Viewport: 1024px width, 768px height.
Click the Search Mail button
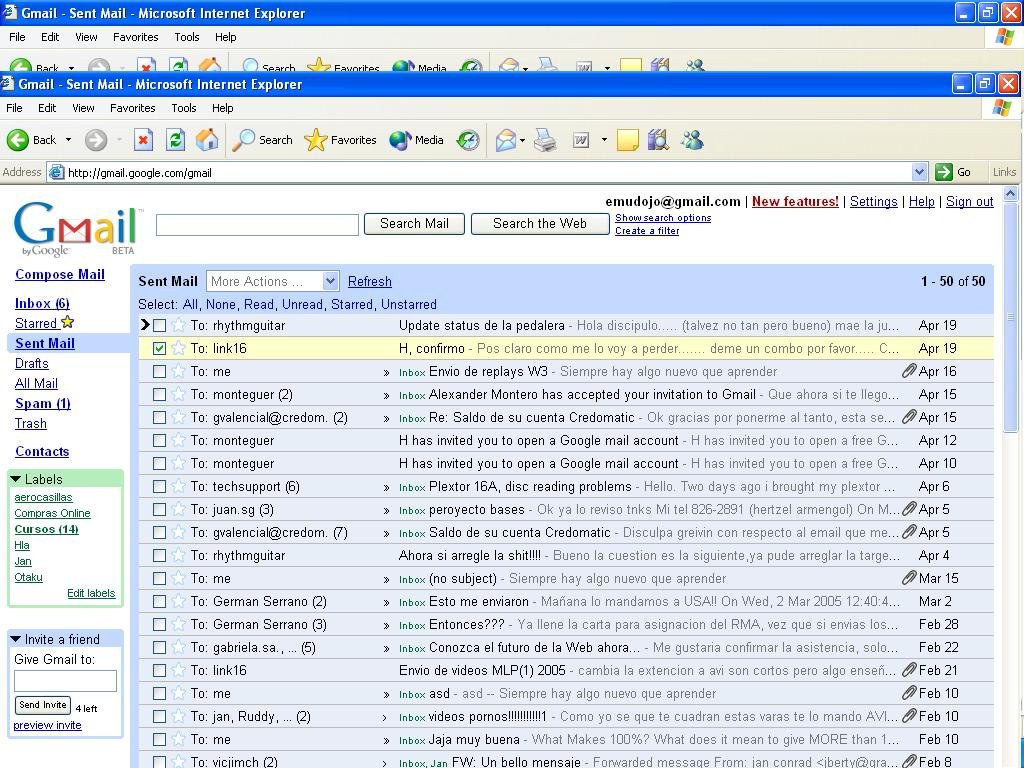click(414, 223)
